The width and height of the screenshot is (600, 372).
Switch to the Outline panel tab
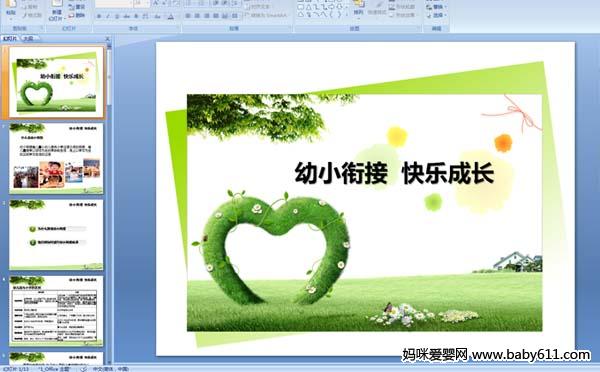[x=28, y=38]
